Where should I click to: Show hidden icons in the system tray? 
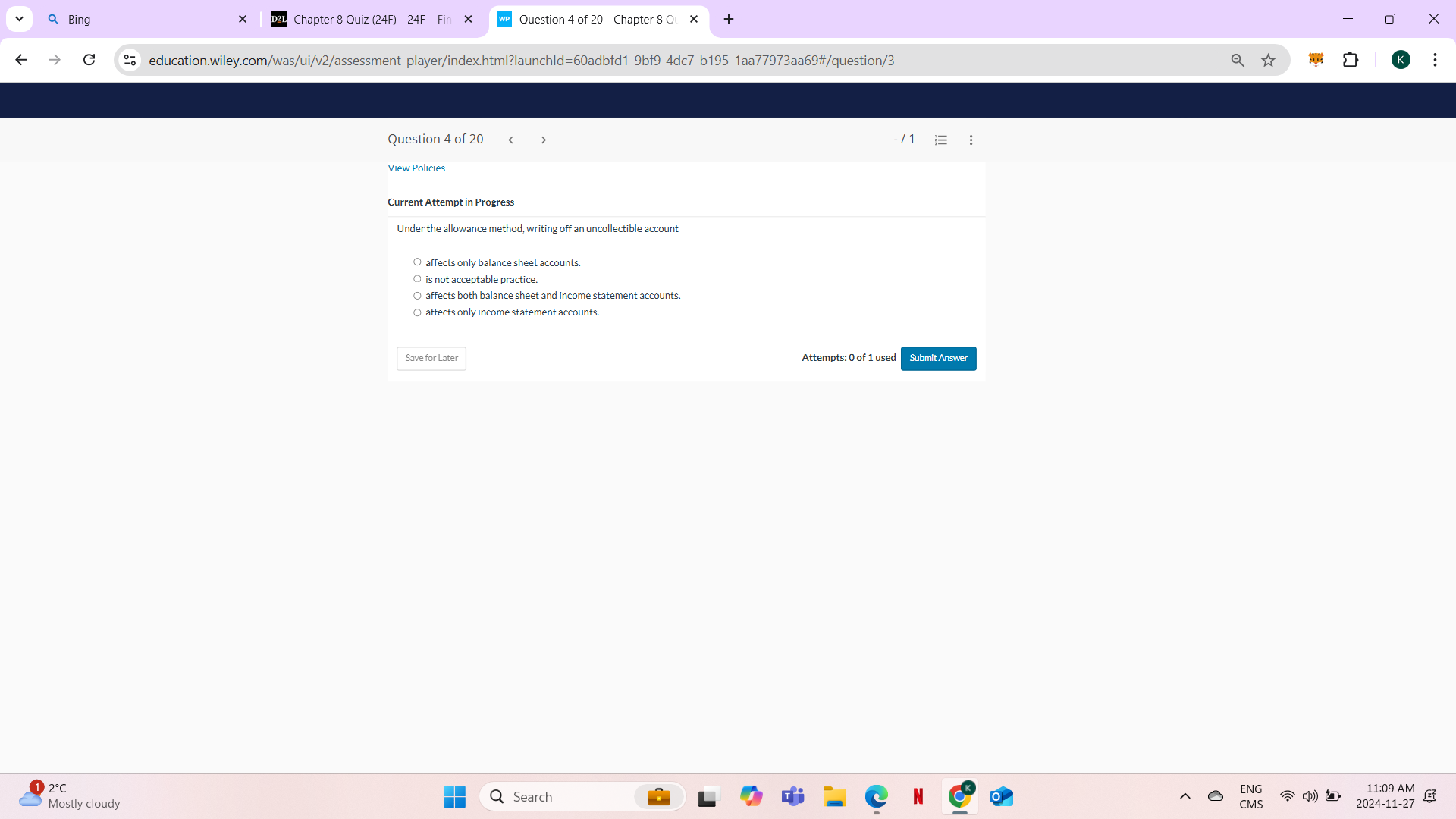[1185, 796]
